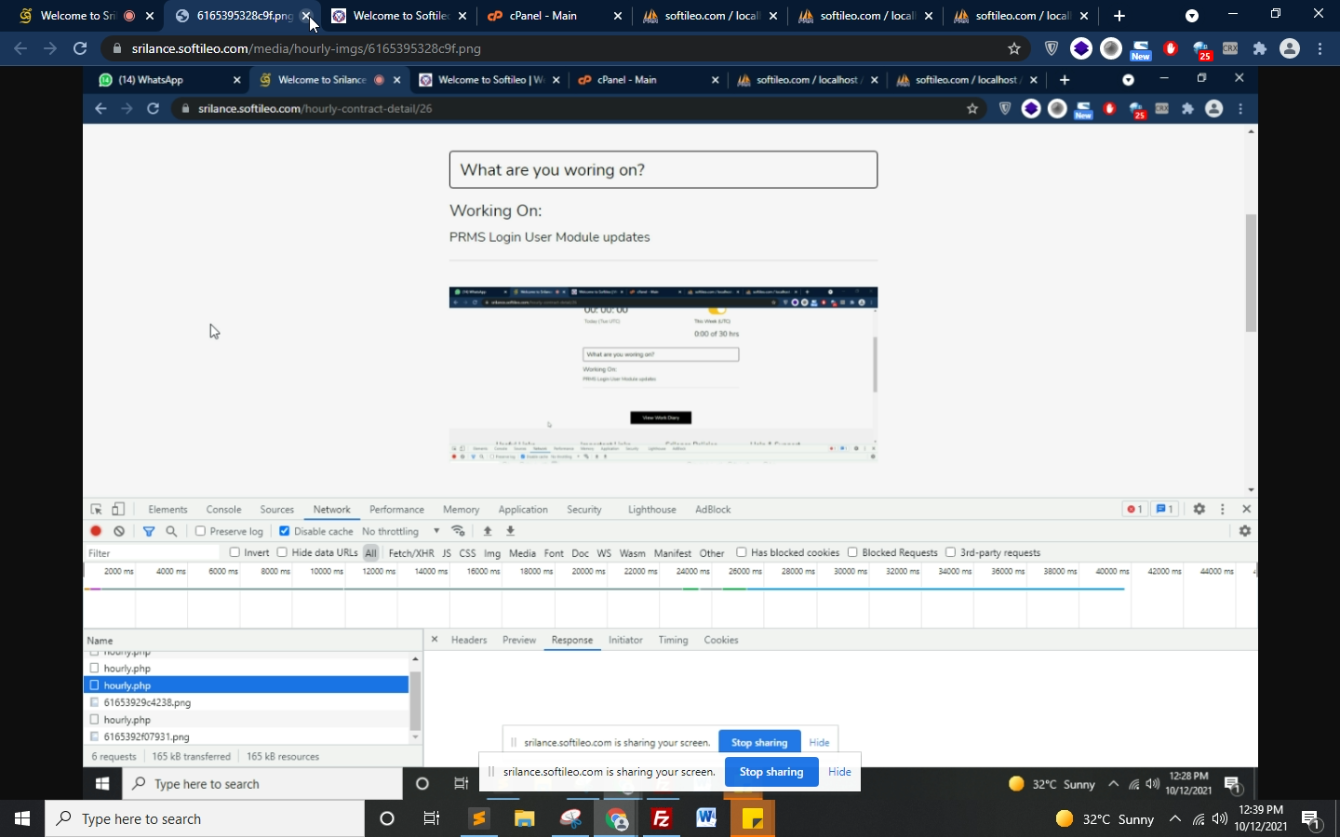
Task: Switch to the cPanel - Main tab
Action: point(545,16)
